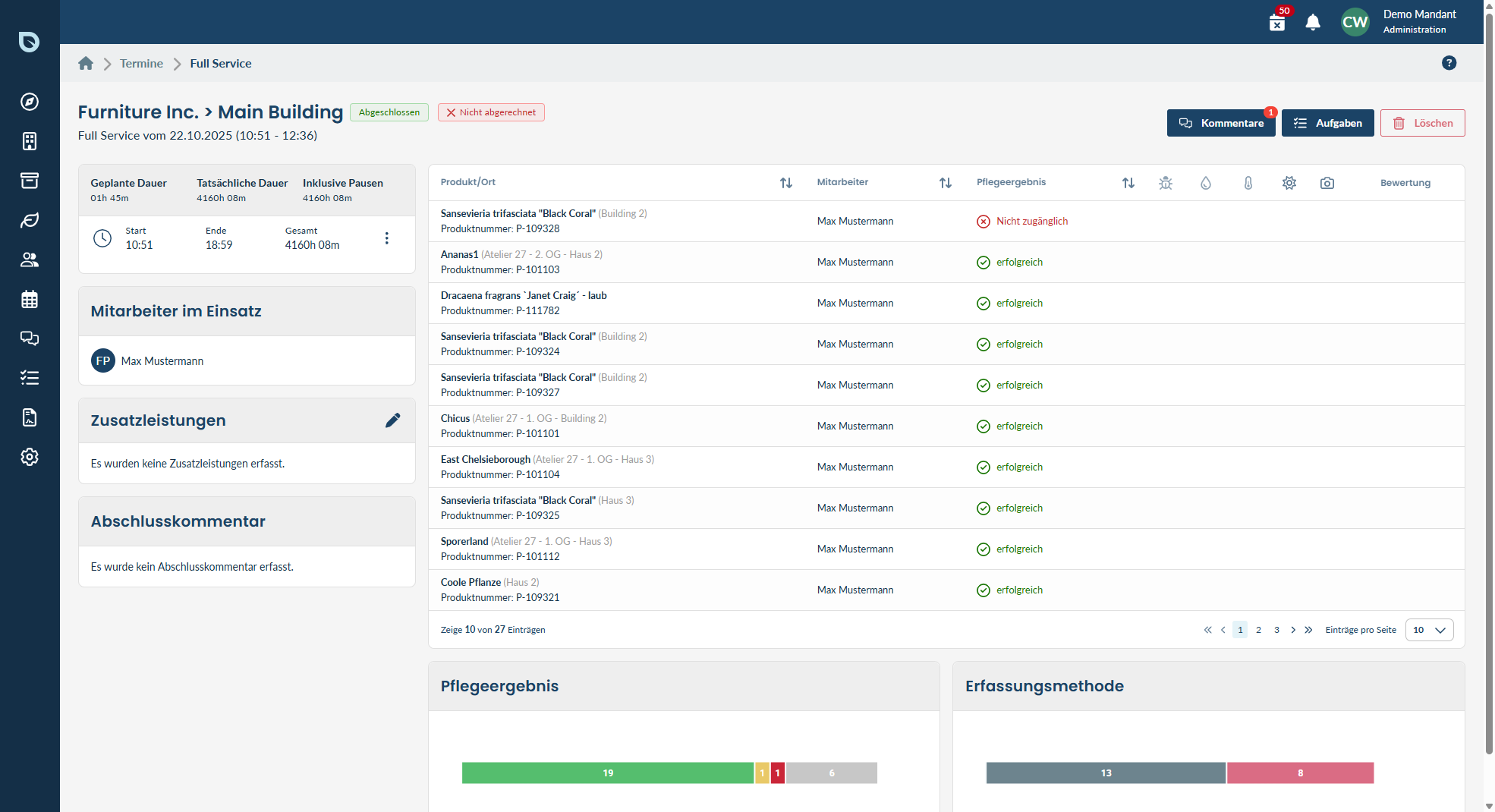Click Produktnummer P-109325 row
Screen dimensions: 1495x812
(946, 508)
